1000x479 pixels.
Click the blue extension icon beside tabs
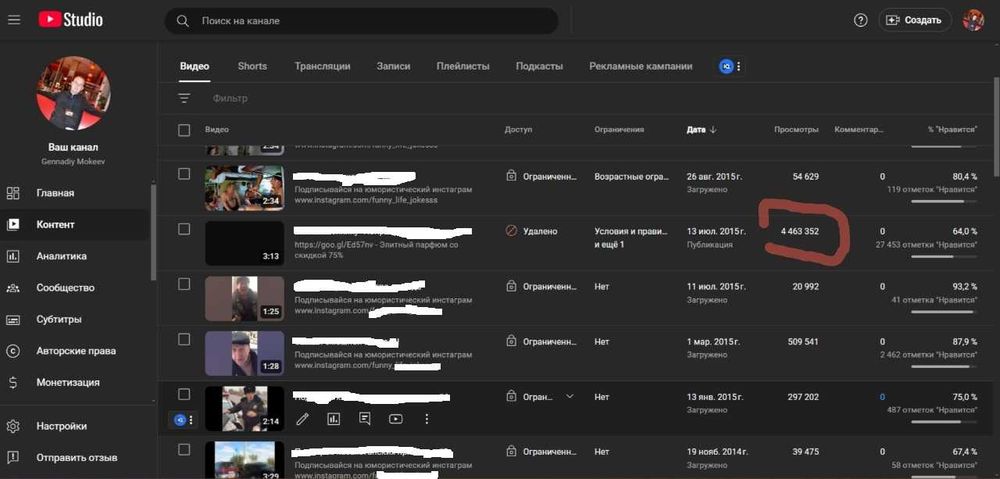(x=726, y=66)
